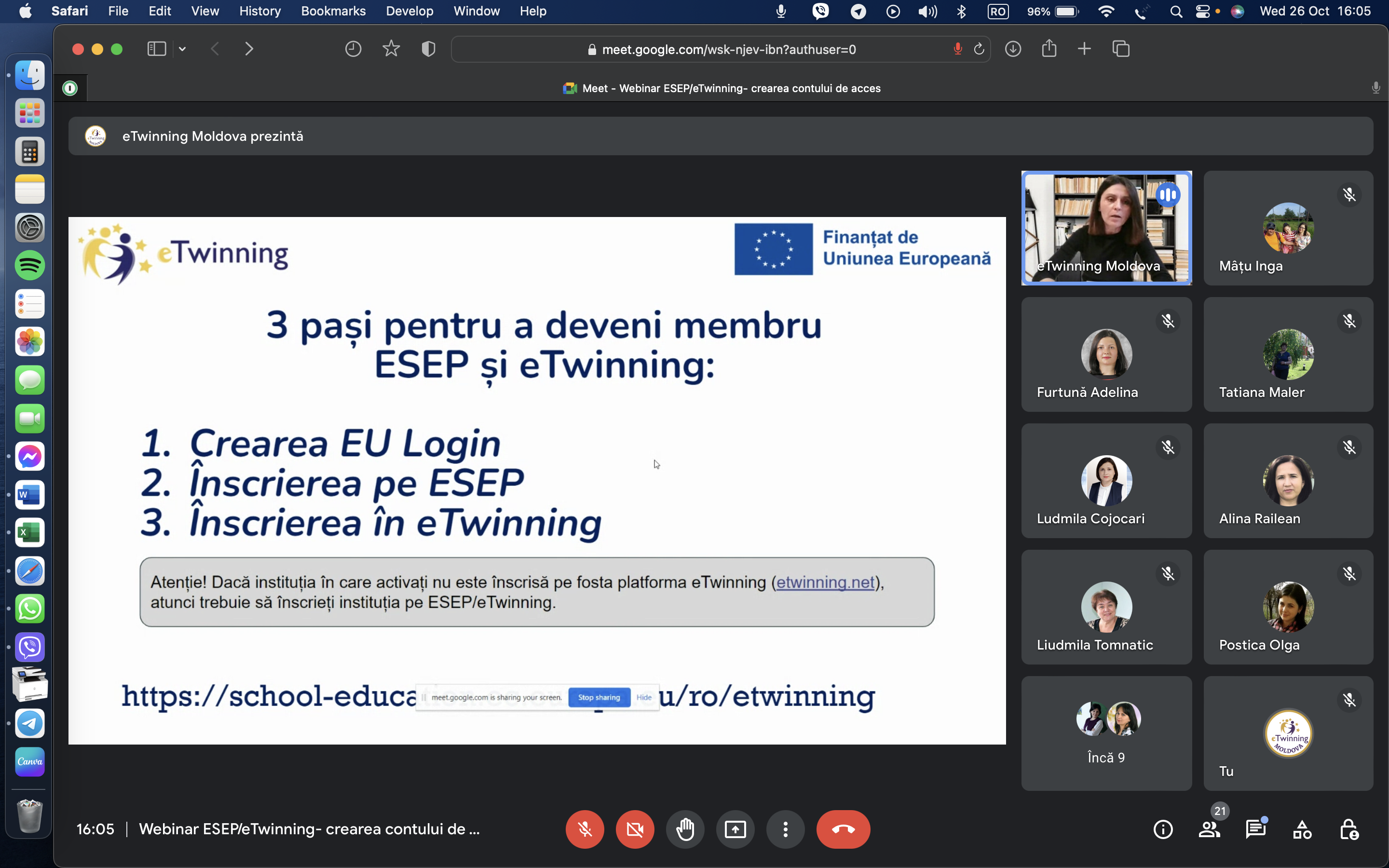The image size is (1389, 868).
Task: Open Canva from the Dock
Action: coord(30,761)
